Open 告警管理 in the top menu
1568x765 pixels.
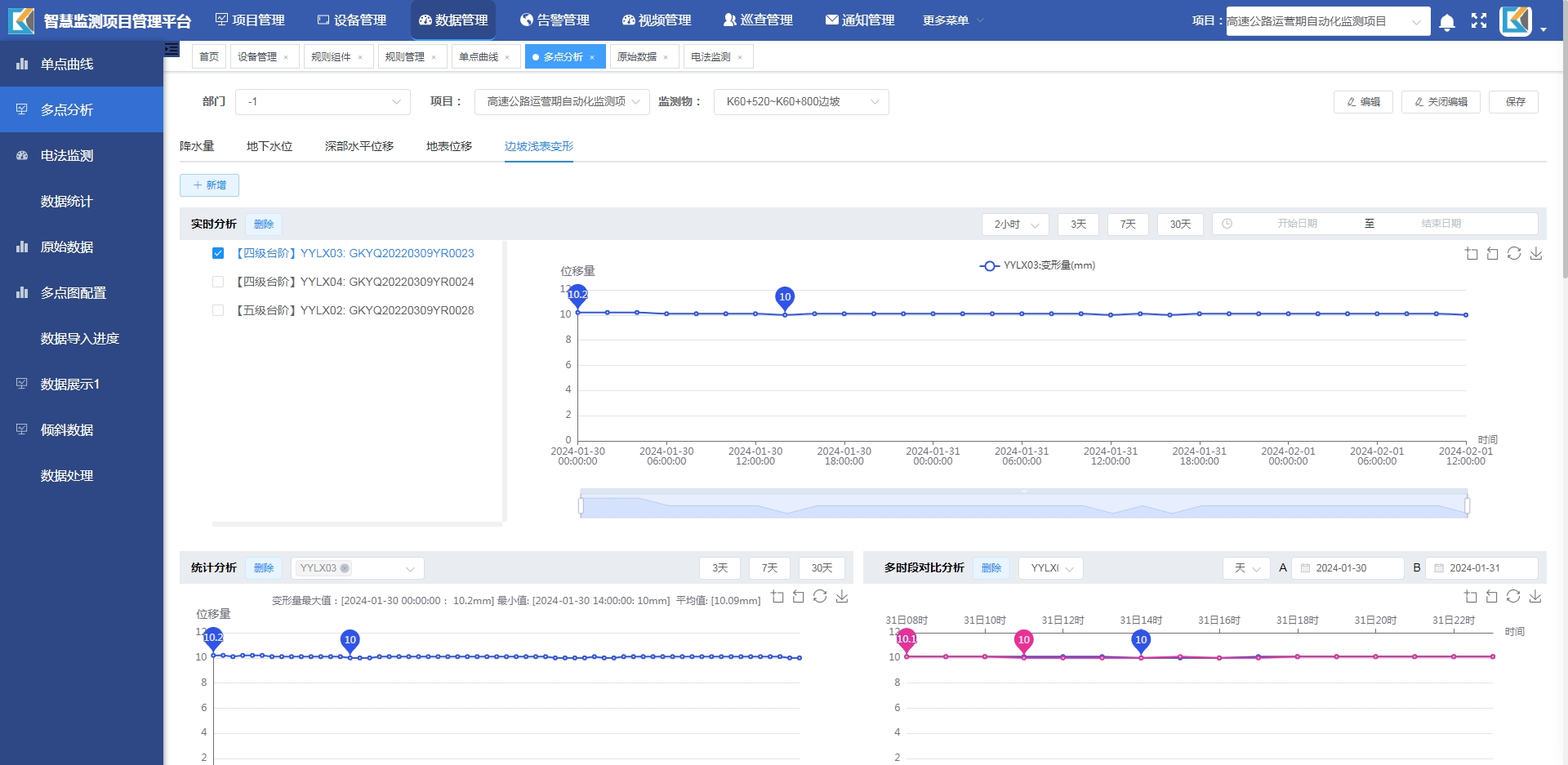pos(555,20)
